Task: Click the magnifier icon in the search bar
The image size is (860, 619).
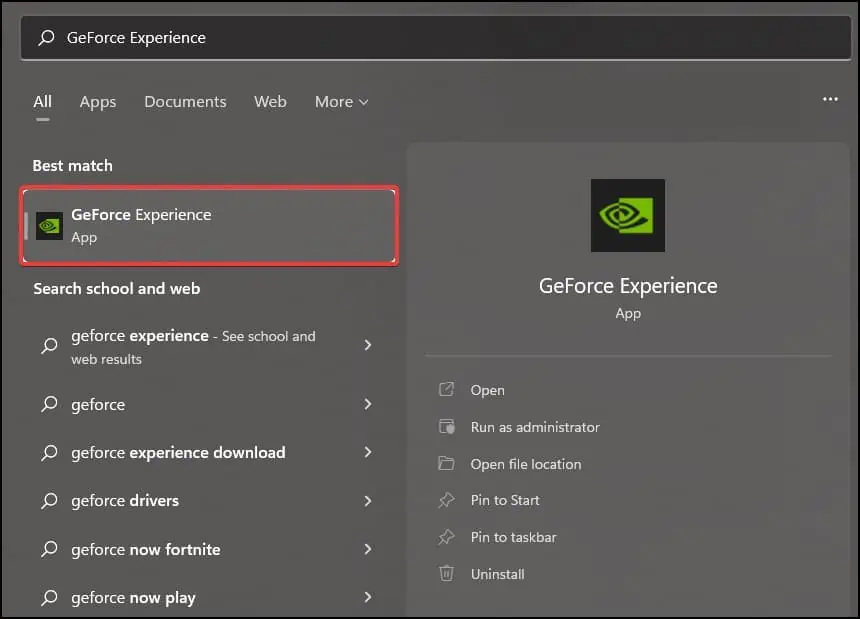Action: (x=48, y=37)
